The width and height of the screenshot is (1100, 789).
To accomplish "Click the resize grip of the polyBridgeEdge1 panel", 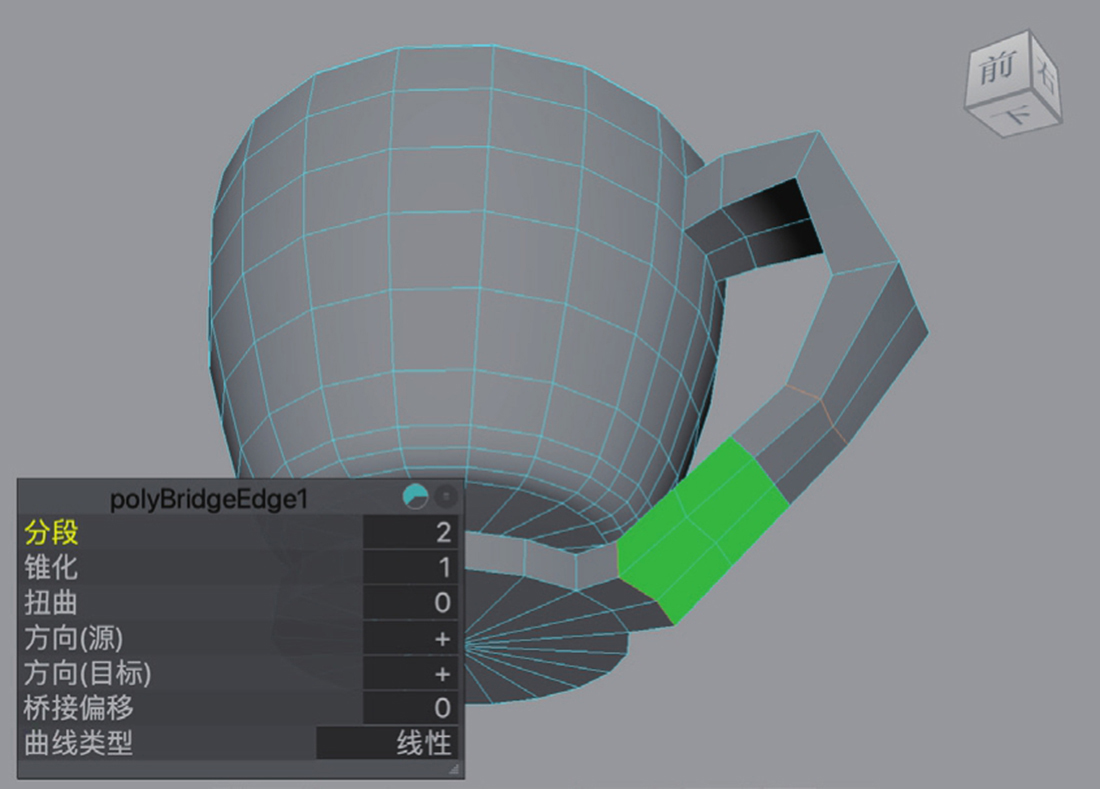I will click(453, 769).
